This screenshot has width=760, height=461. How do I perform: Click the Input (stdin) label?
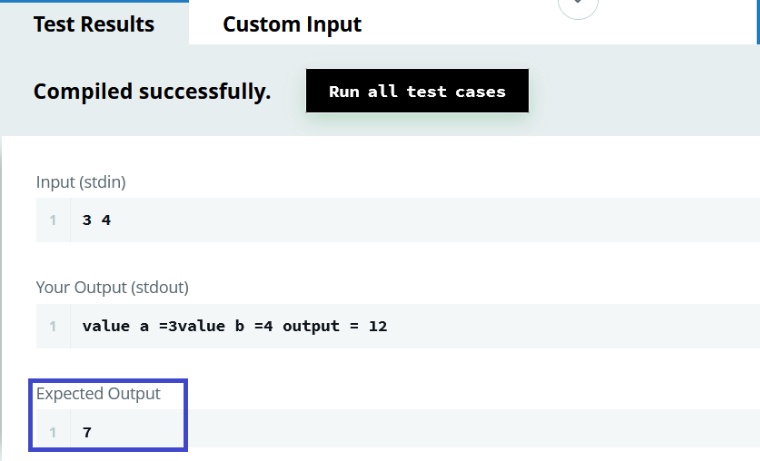[81, 182]
